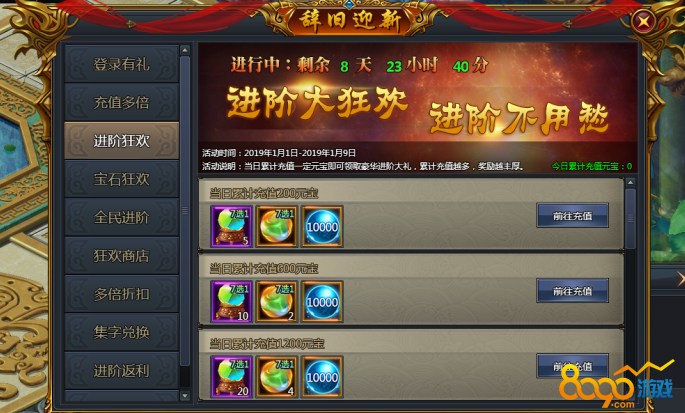Click 前往充值 button for 200元宝 tier

coord(572,215)
